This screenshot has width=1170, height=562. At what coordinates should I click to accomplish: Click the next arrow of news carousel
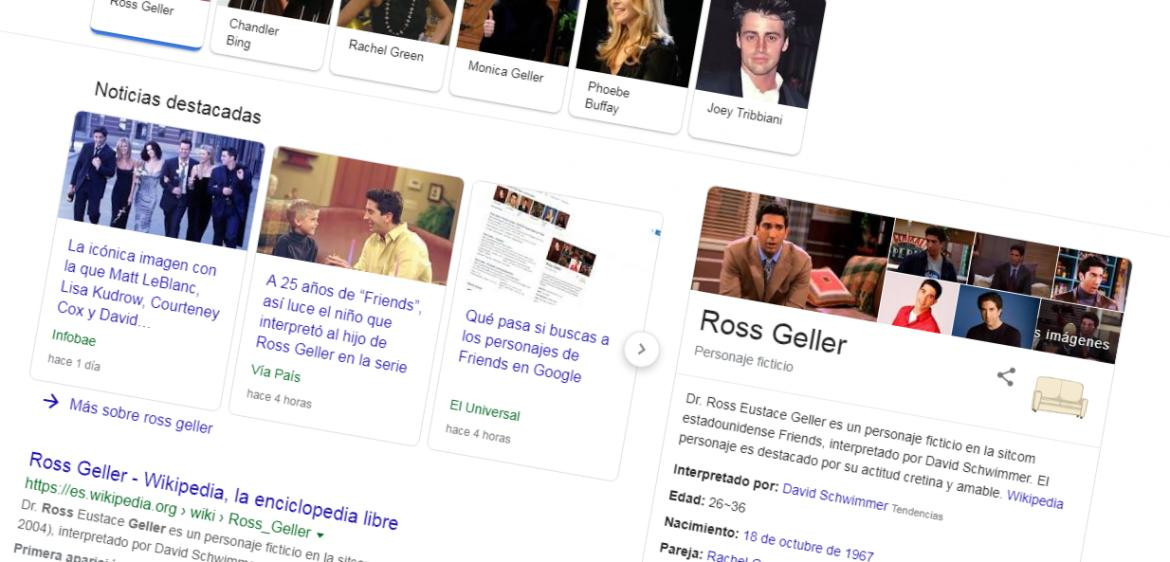(641, 349)
